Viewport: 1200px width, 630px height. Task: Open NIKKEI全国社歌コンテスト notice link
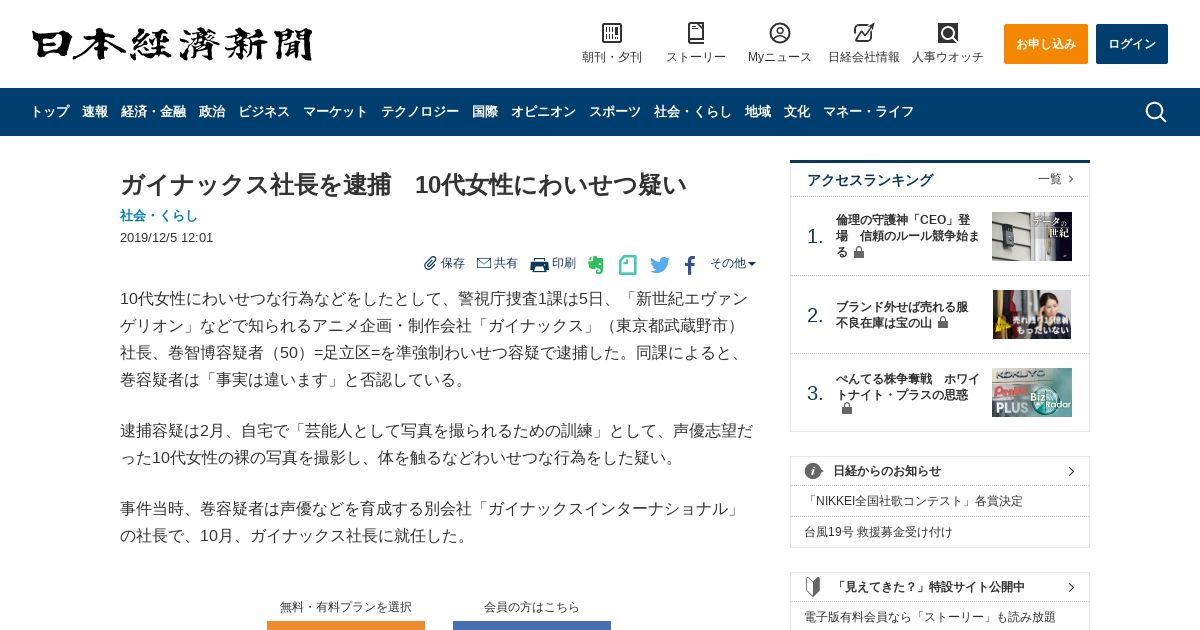(x=914, y=501)
